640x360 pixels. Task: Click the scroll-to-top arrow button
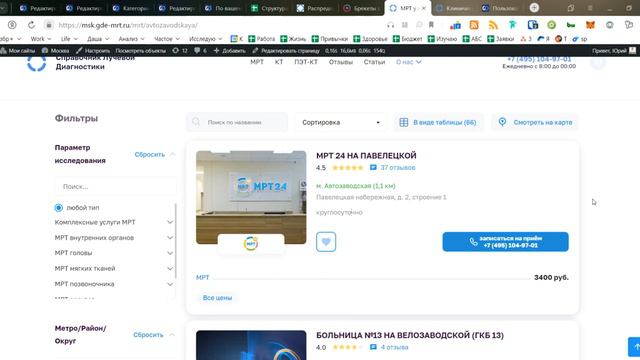tap(635, 347)
